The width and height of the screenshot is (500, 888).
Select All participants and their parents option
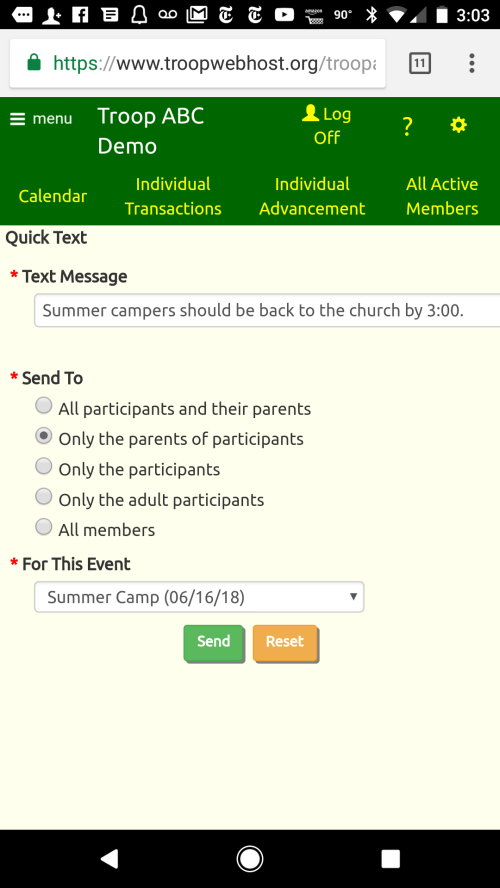point(44,405)
